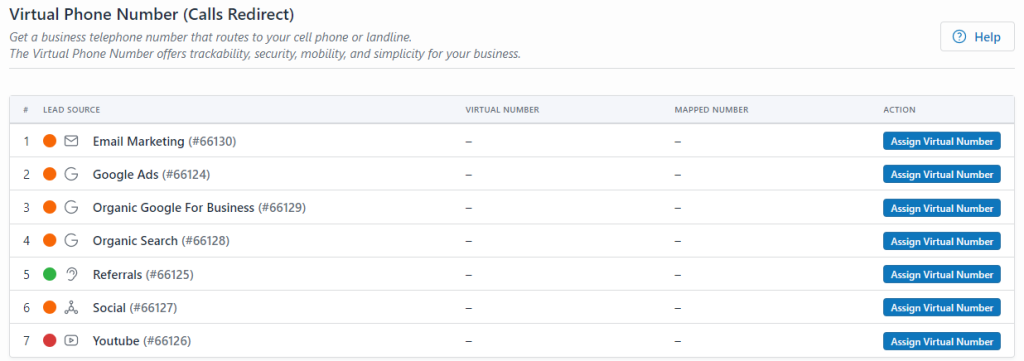Click green status dot for Referrals
This screenshot has width=1024, height=361.
[50, 274]
